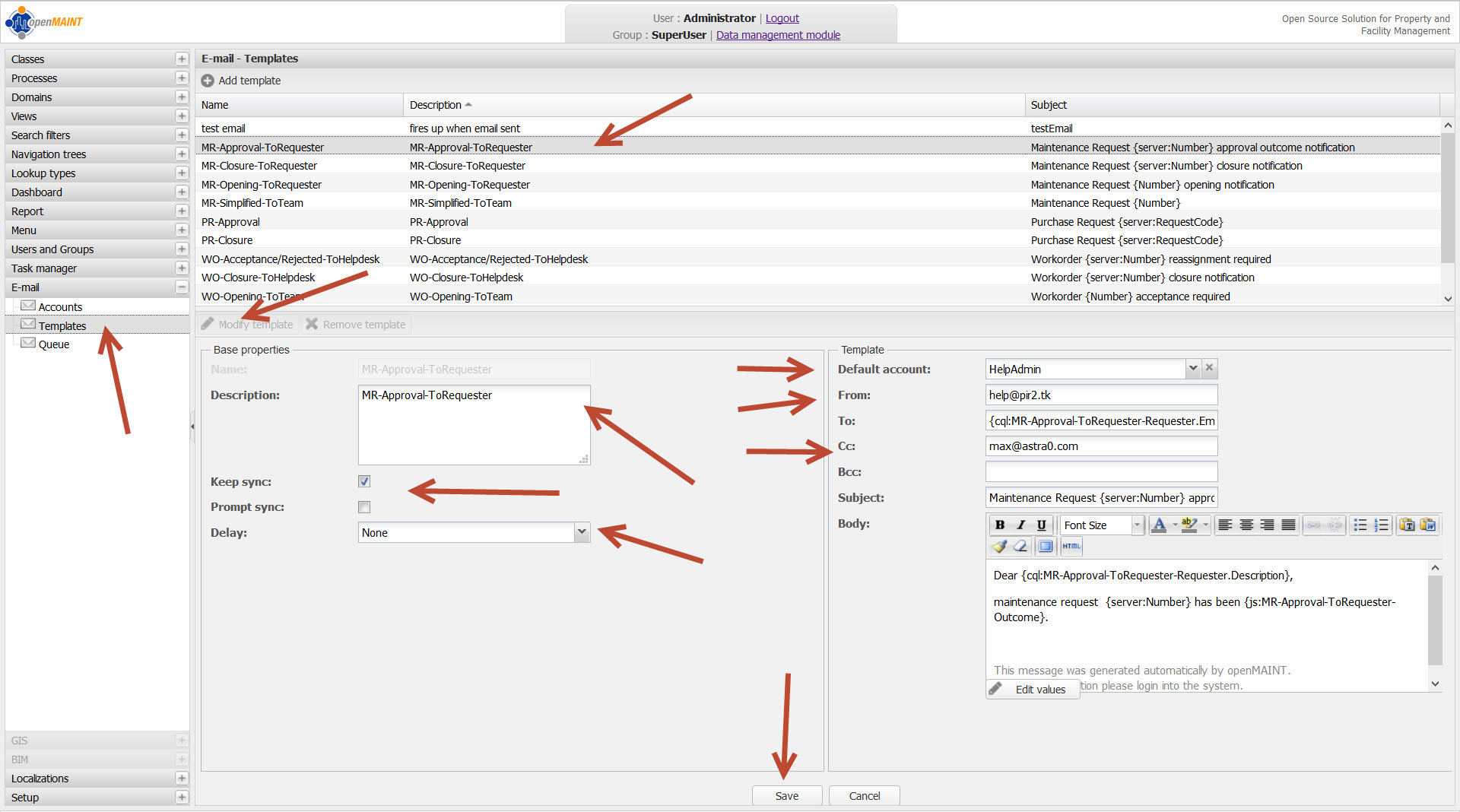
Task: Enable the Prompt sync checkbox
Action: 364,507
